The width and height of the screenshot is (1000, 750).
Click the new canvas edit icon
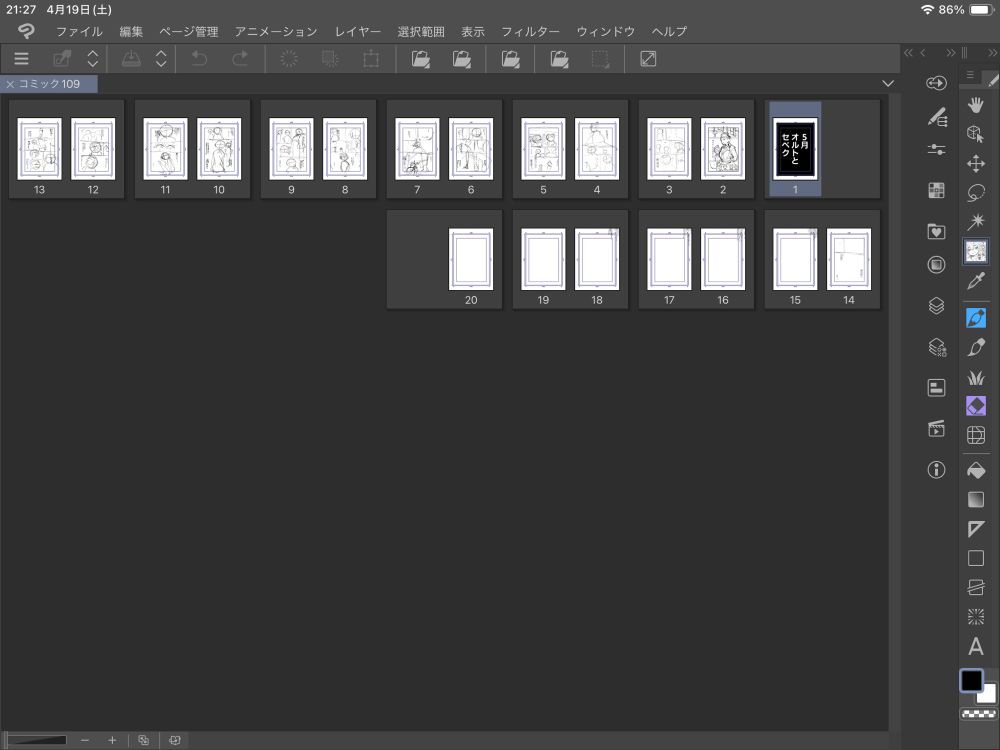[x=62, y=59]
